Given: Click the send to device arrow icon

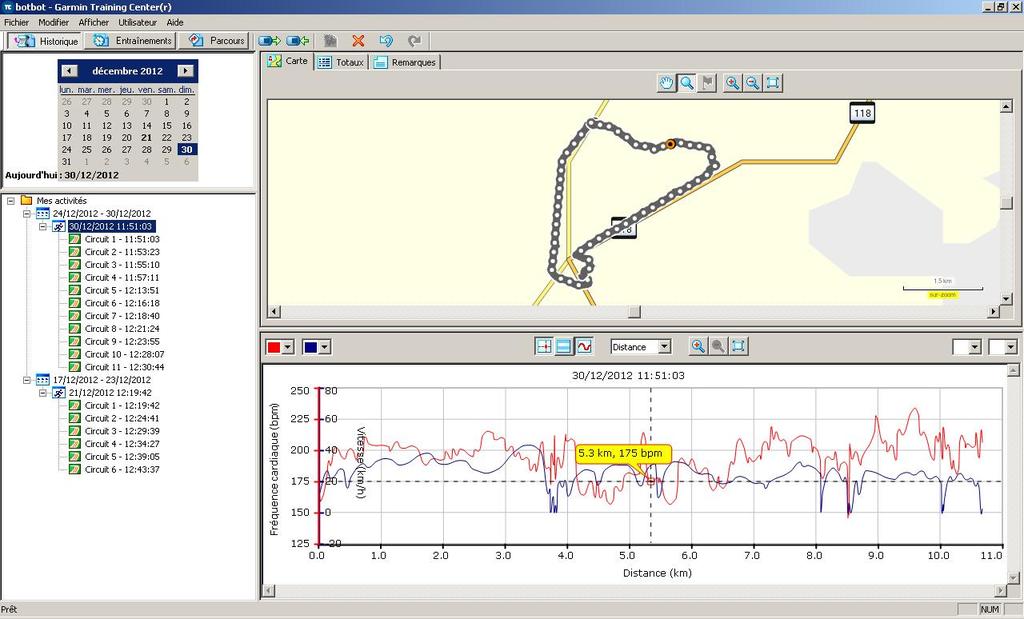Looking at the screenshot, I should (269, 41).
